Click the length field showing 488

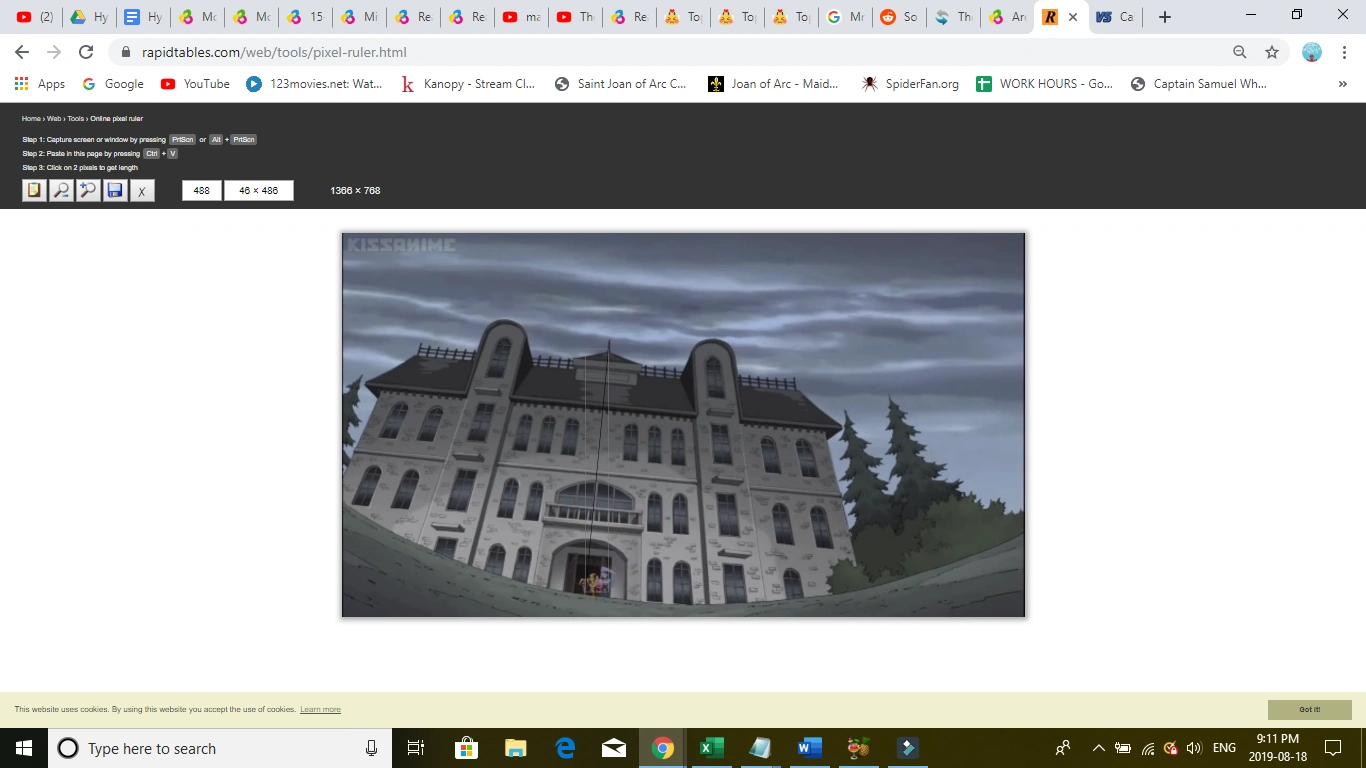click(202, 190)
